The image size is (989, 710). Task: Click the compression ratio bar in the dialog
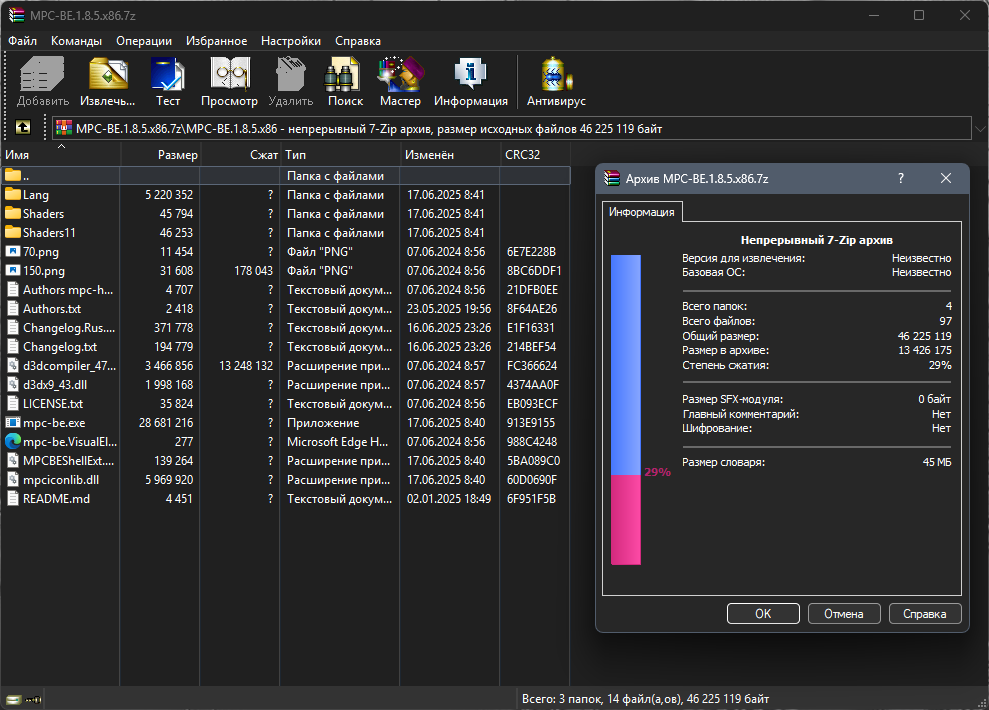[626, 410]
